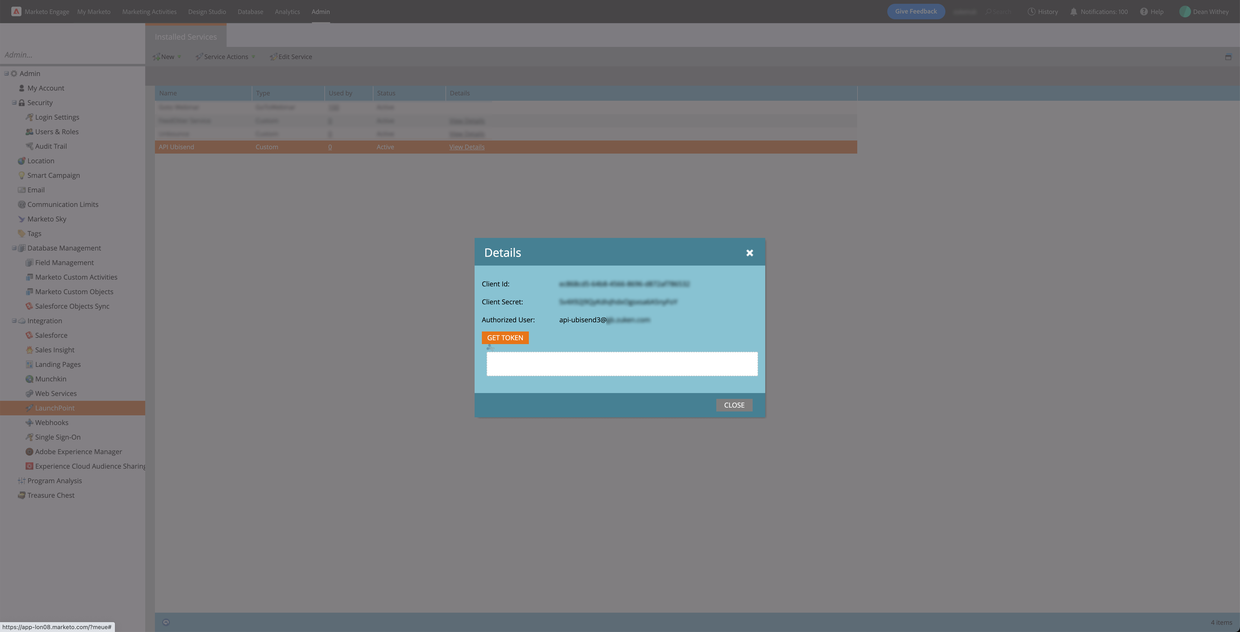Click the Communication Limits icon

pos(21,204)
